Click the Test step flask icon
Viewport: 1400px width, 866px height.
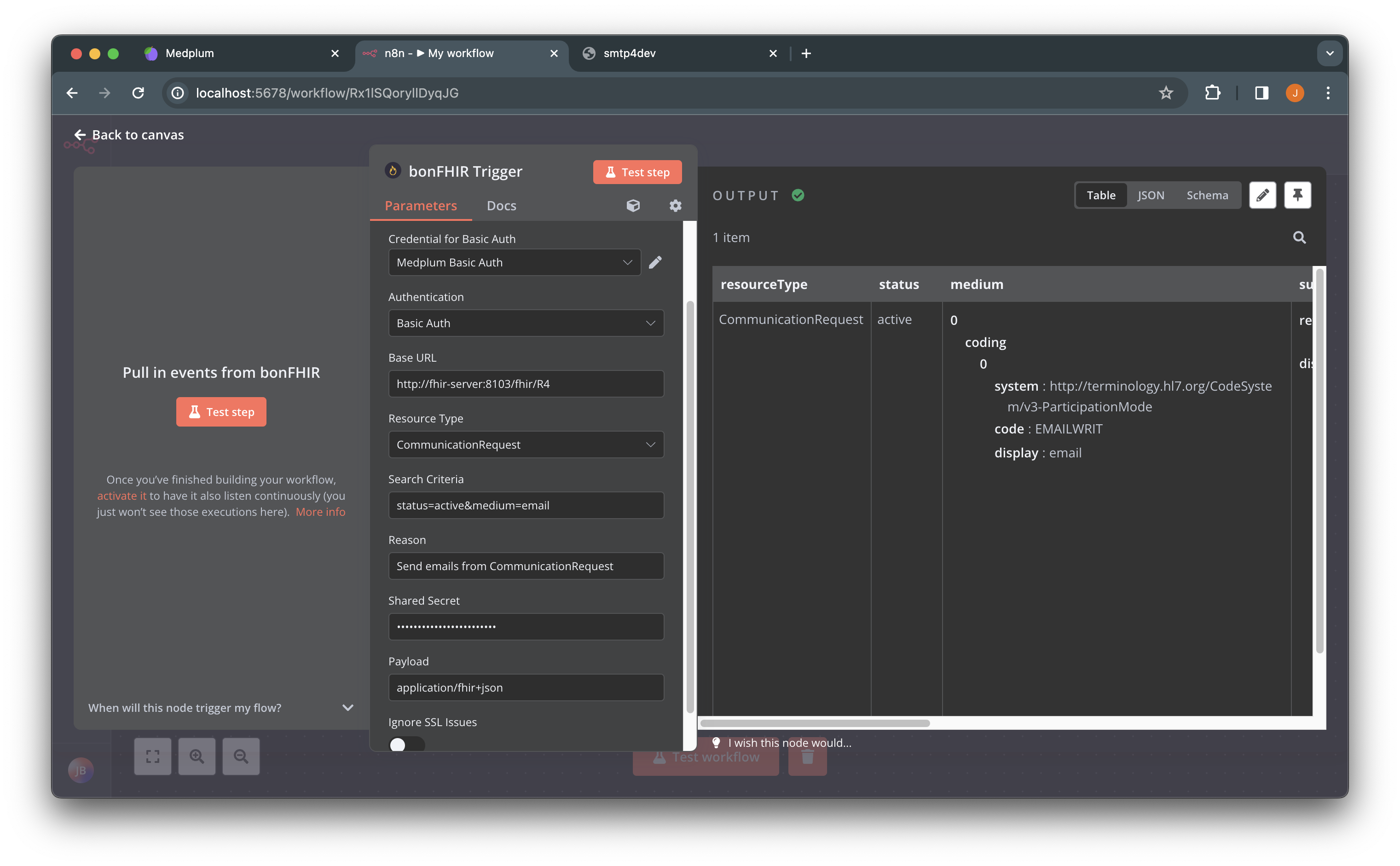click(610, 171)
